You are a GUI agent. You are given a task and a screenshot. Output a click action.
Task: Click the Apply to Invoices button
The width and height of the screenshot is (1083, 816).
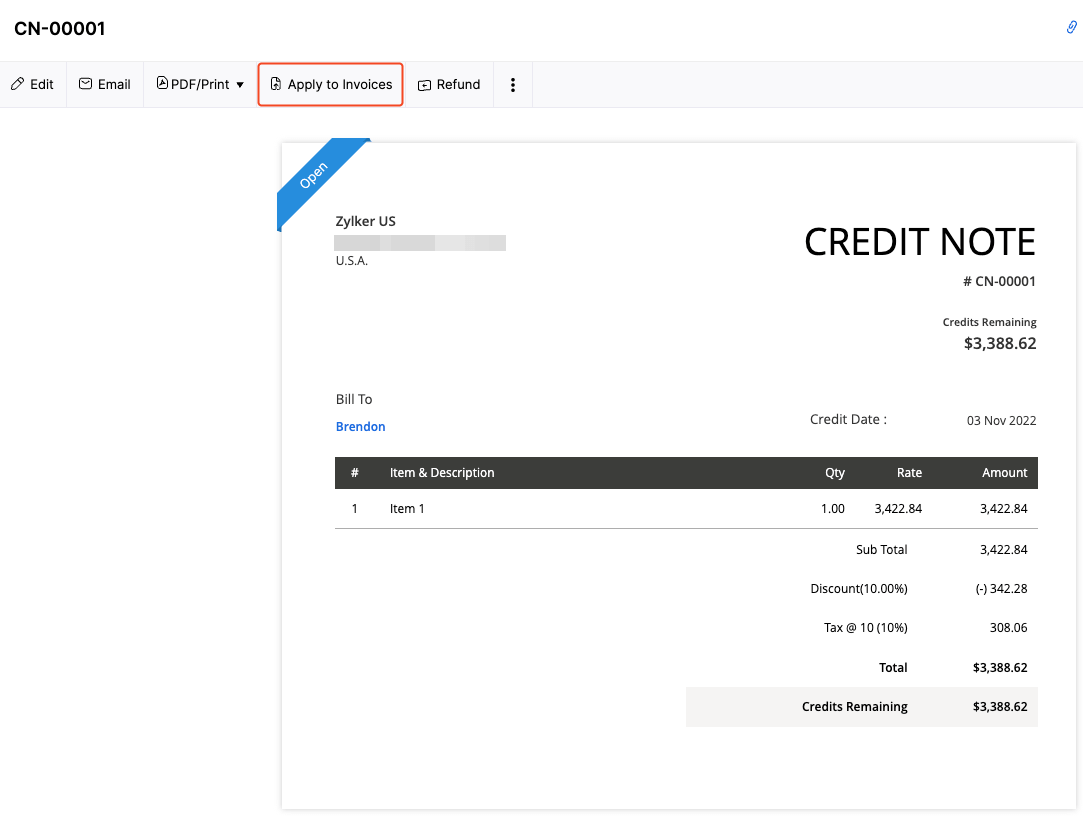point(330,84)
